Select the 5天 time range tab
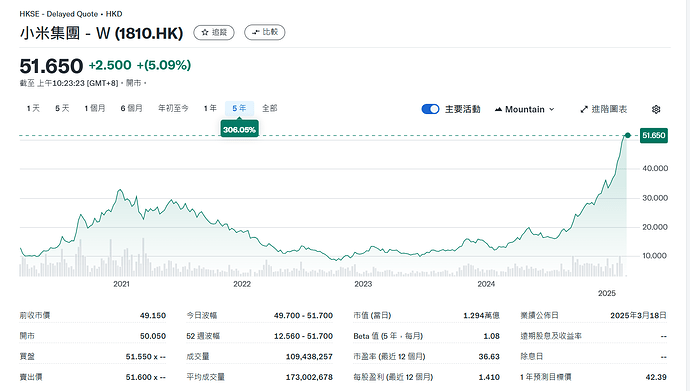 tap(62, 108)
